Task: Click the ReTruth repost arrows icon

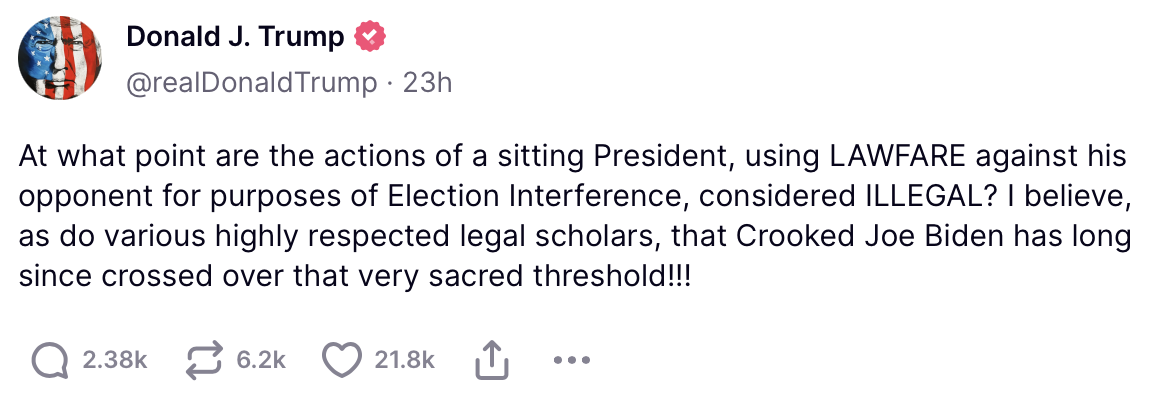Action: [x=205, y=360]
